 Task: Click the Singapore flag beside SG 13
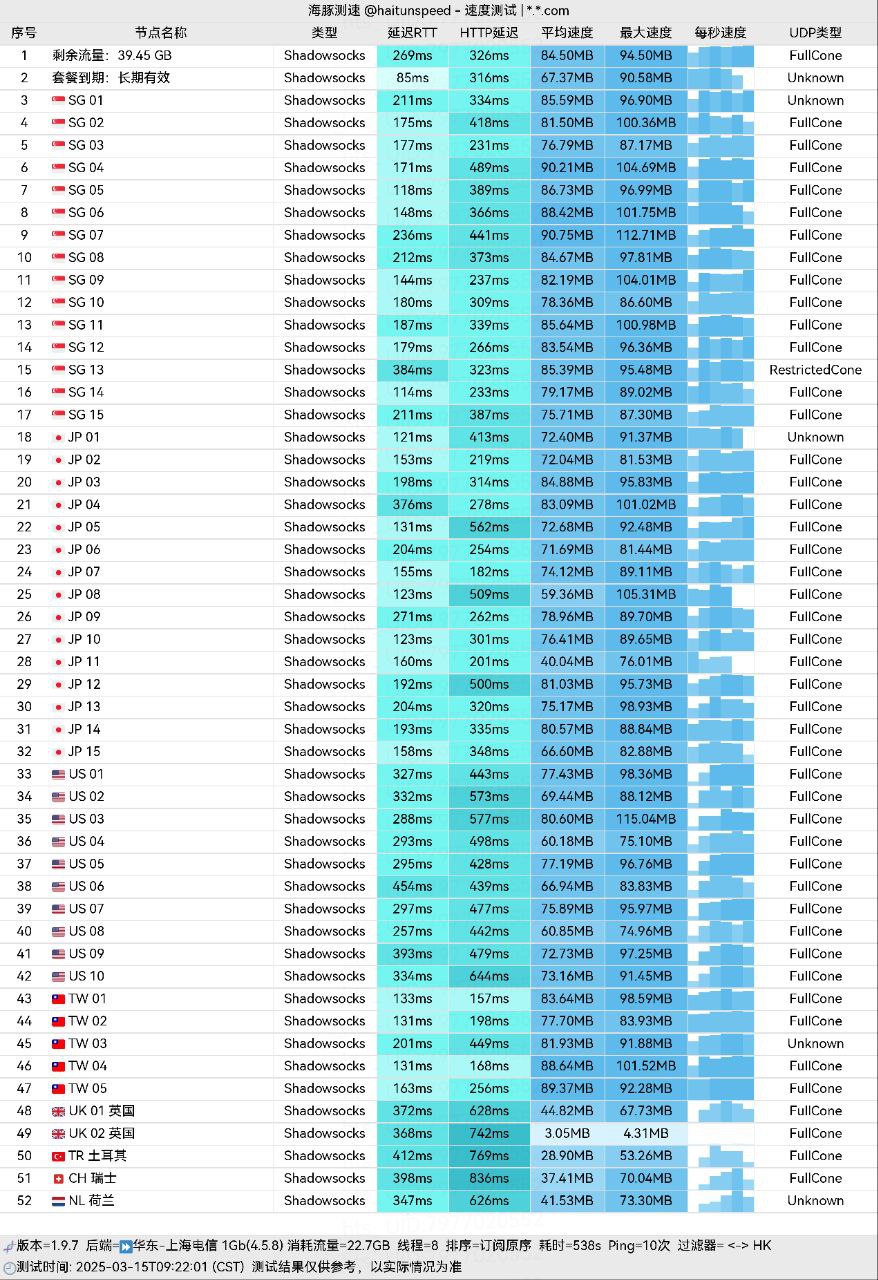pyautogui.click(x=58, y=370)
